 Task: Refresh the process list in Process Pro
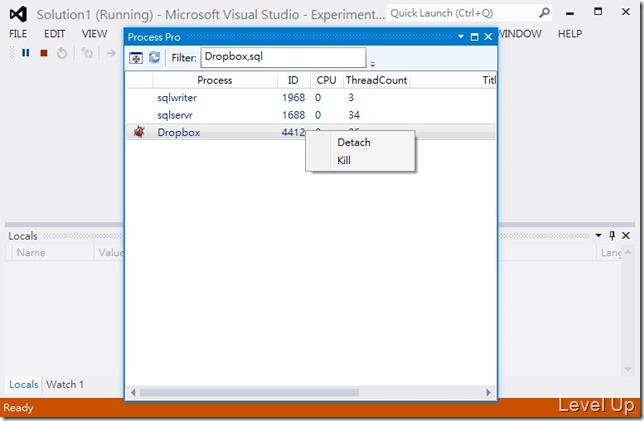click(154, 57)
